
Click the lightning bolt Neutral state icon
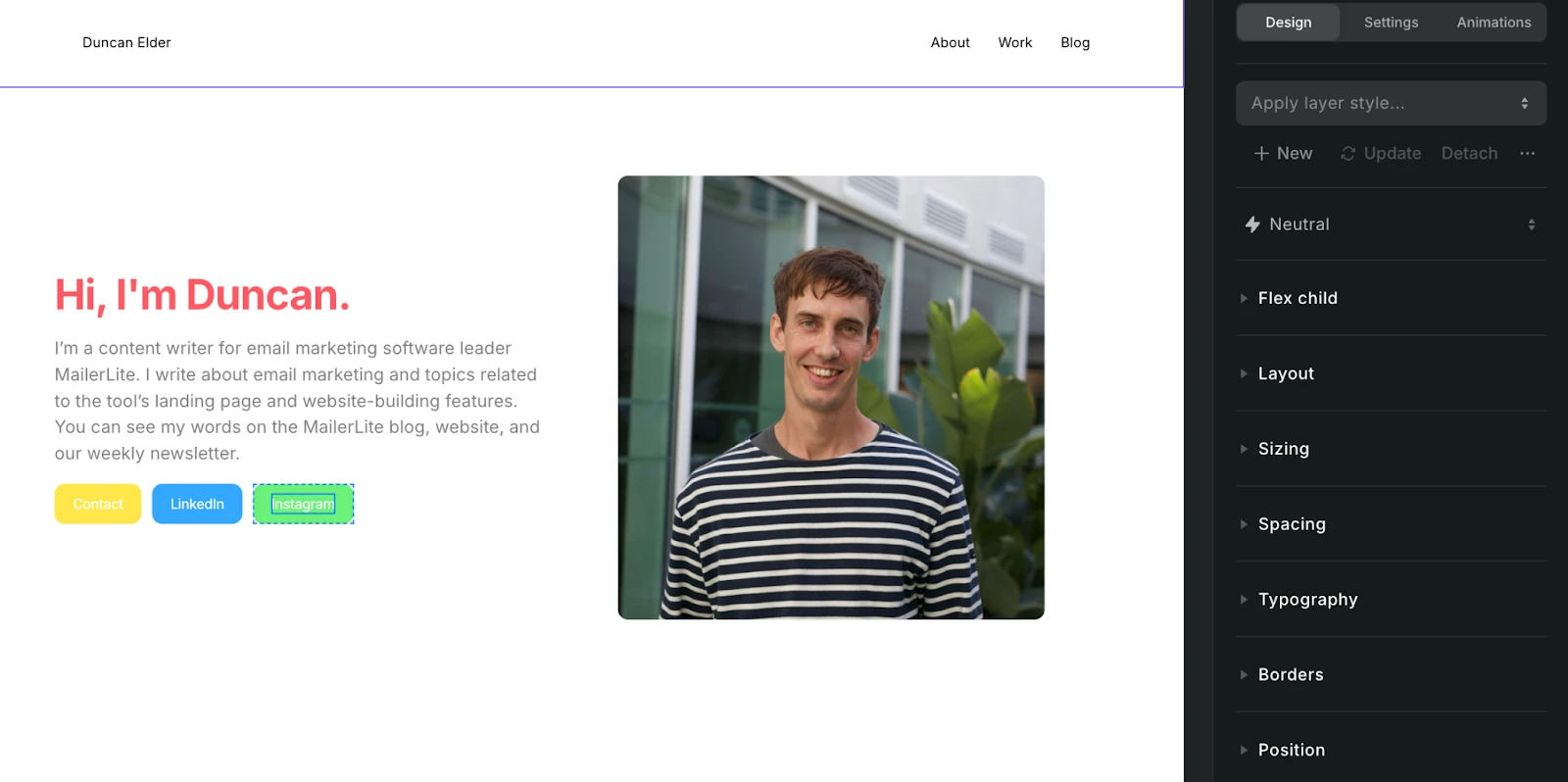click(x=1252, y=224)
